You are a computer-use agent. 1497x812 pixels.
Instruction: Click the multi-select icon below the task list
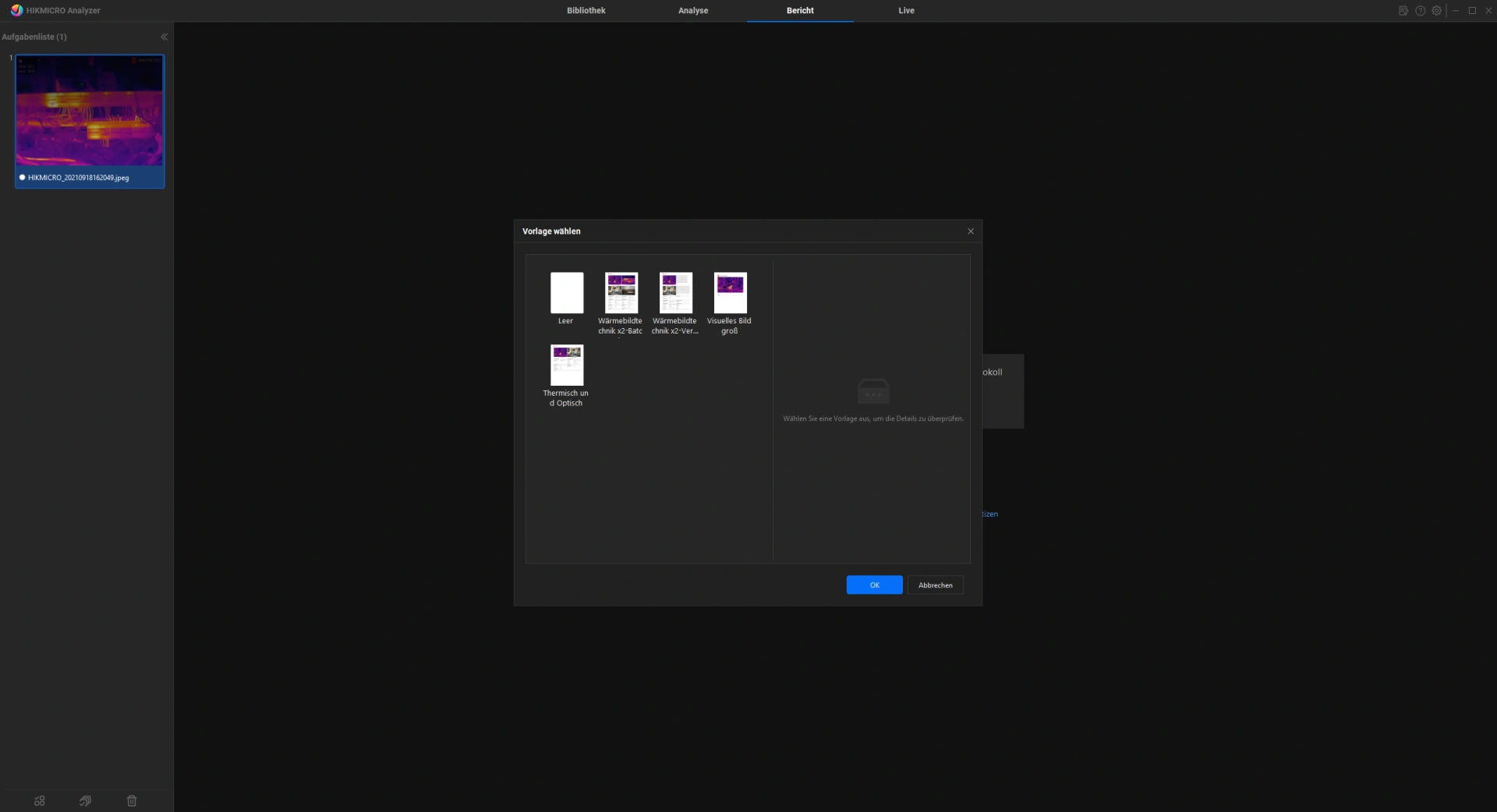pos(40,800)
